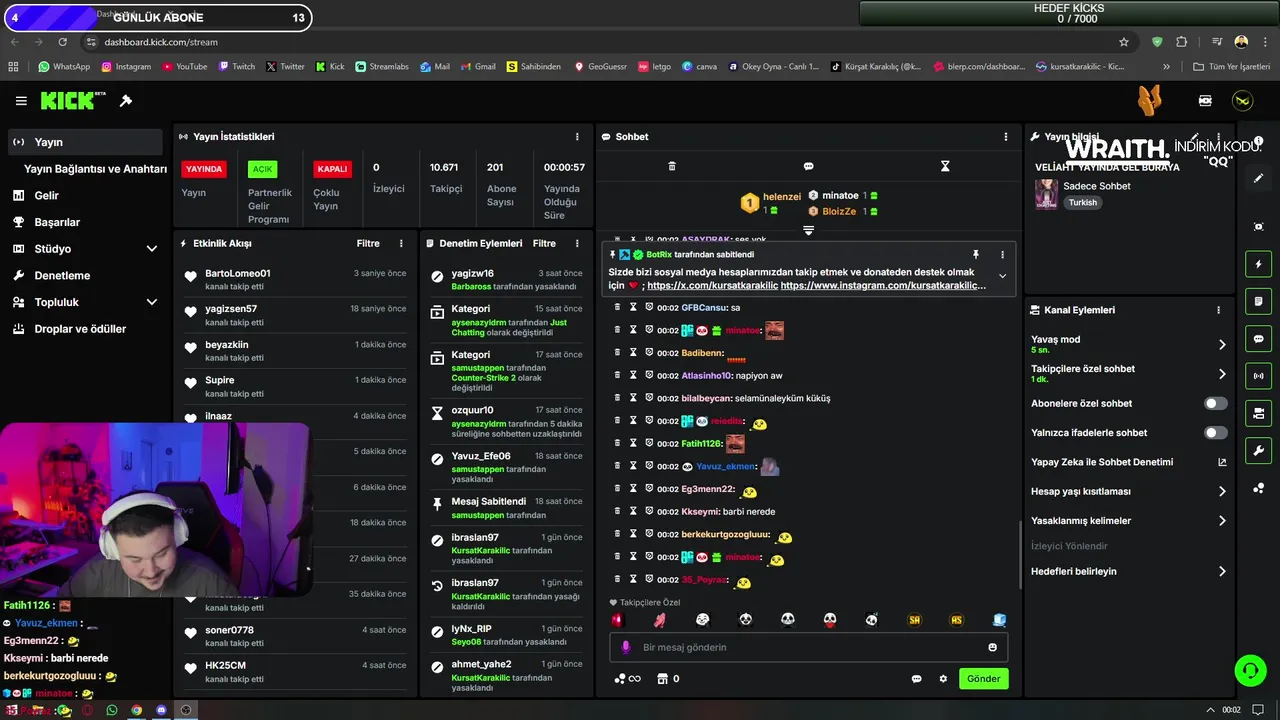The width and height of the screenshot is (1280, 720).
Task: Open the instagram.com/kursatkarakilic link in pinned message
Action: pos(883,286)
